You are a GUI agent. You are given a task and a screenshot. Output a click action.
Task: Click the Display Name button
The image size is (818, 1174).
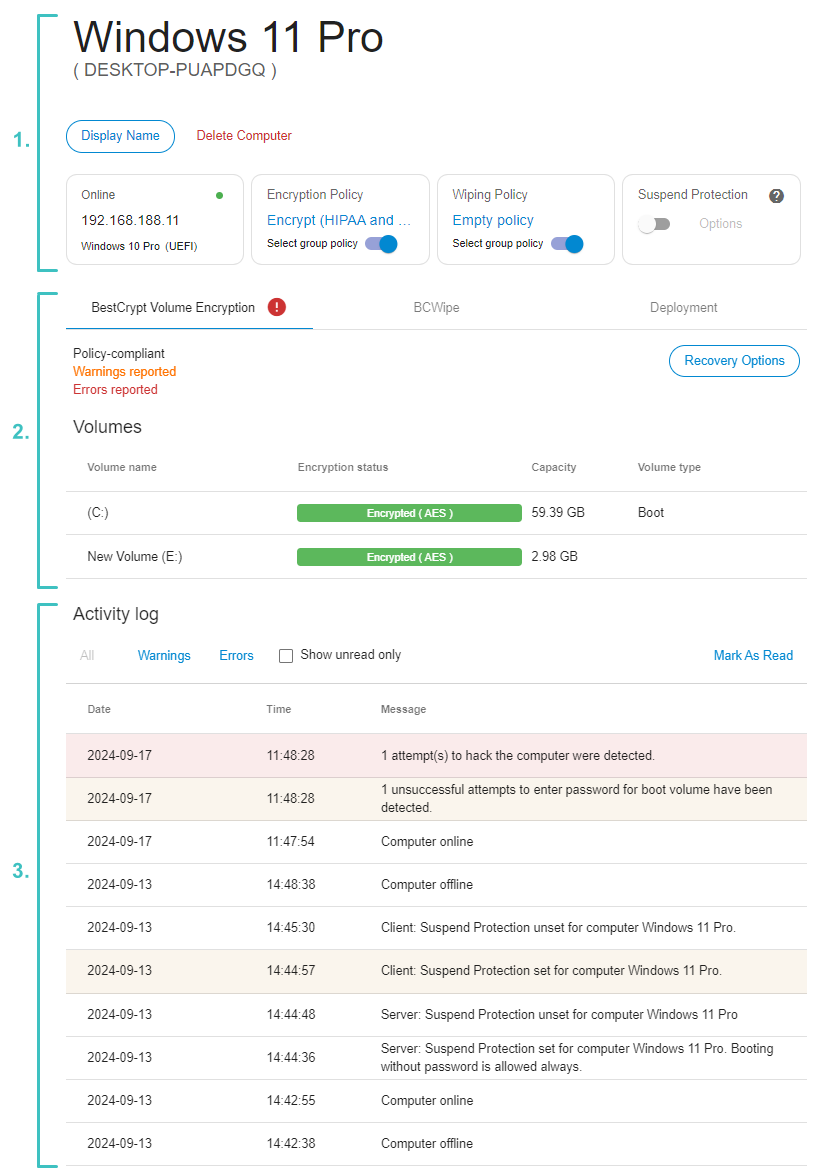[x=120, y=136]
